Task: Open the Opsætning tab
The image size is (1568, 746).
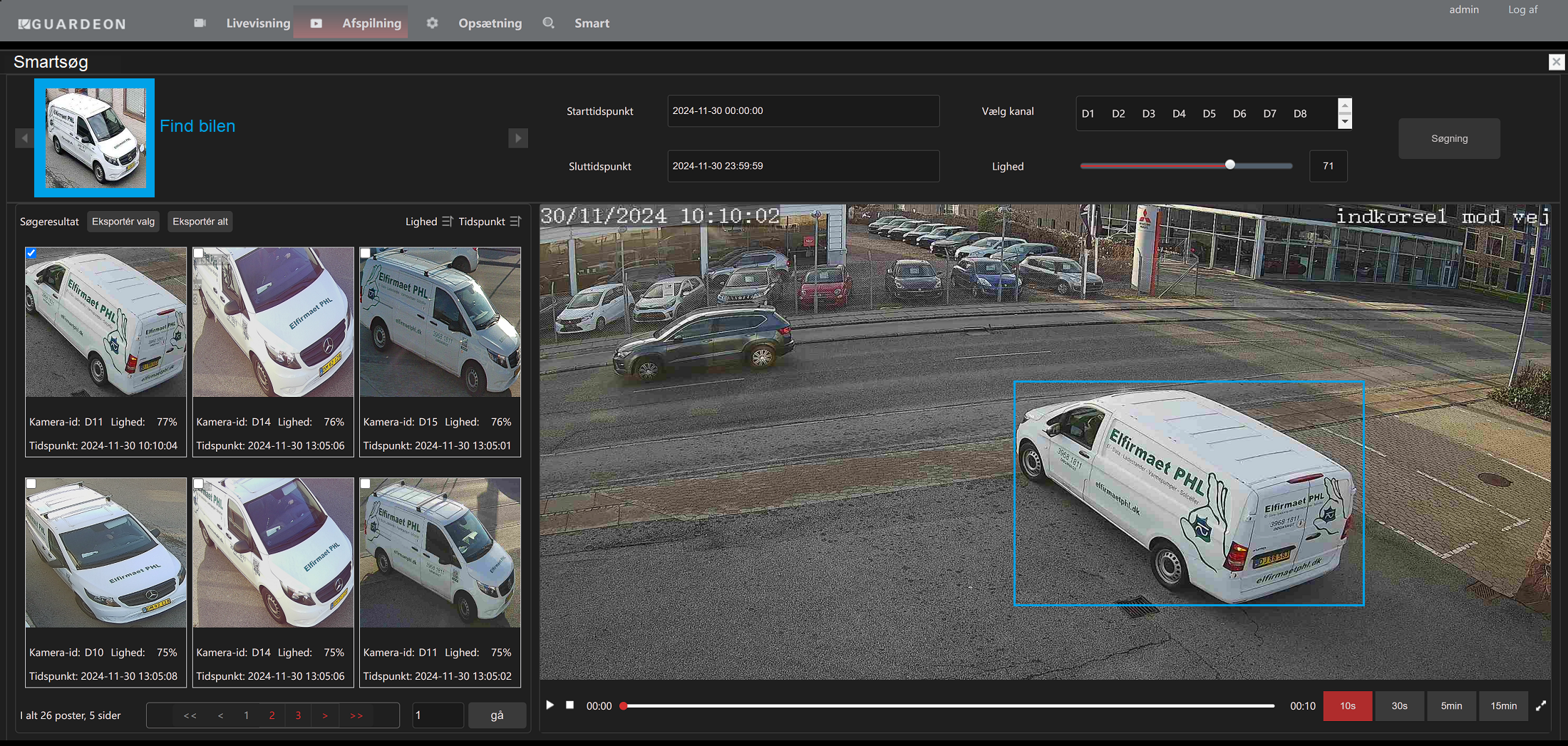Action: [490, 23]
